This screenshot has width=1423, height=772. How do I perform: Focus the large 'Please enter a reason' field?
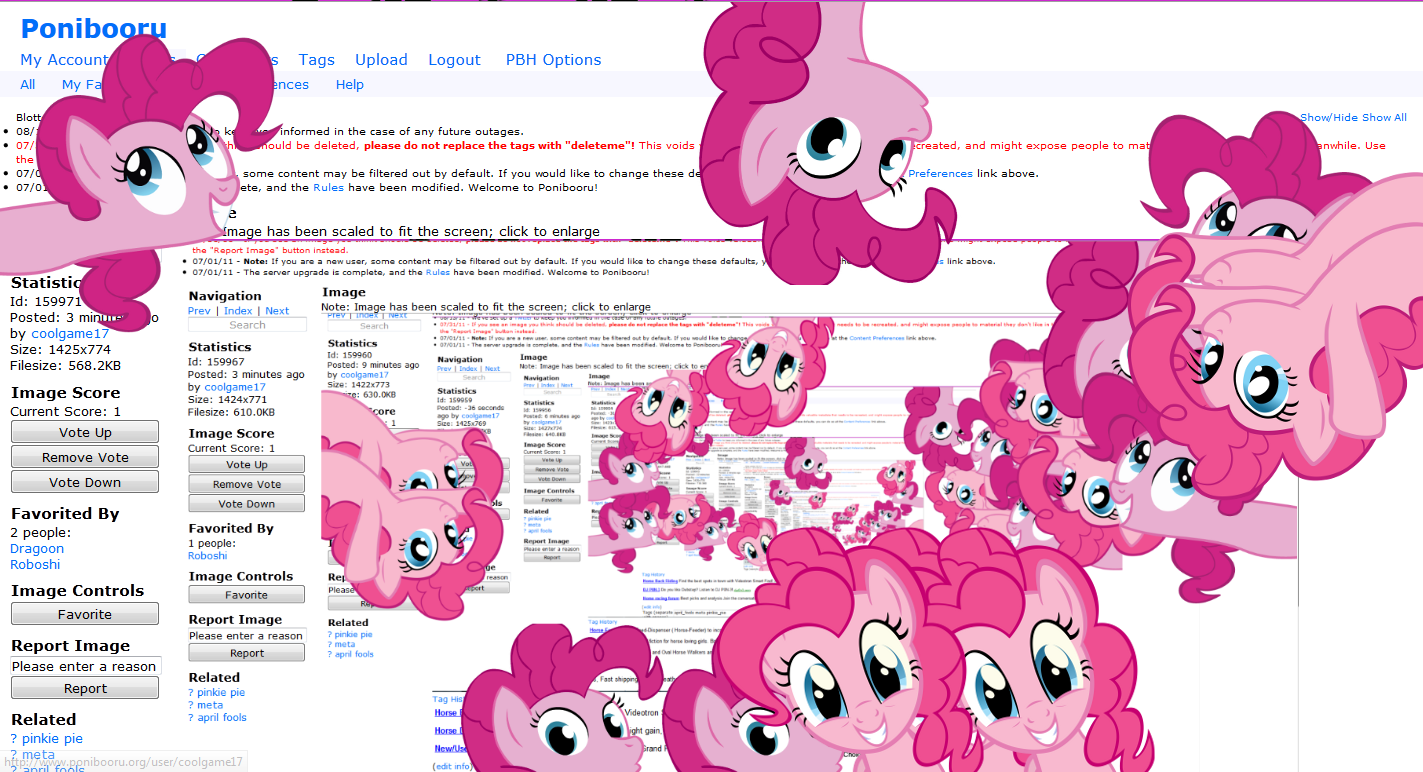[85, 666]
